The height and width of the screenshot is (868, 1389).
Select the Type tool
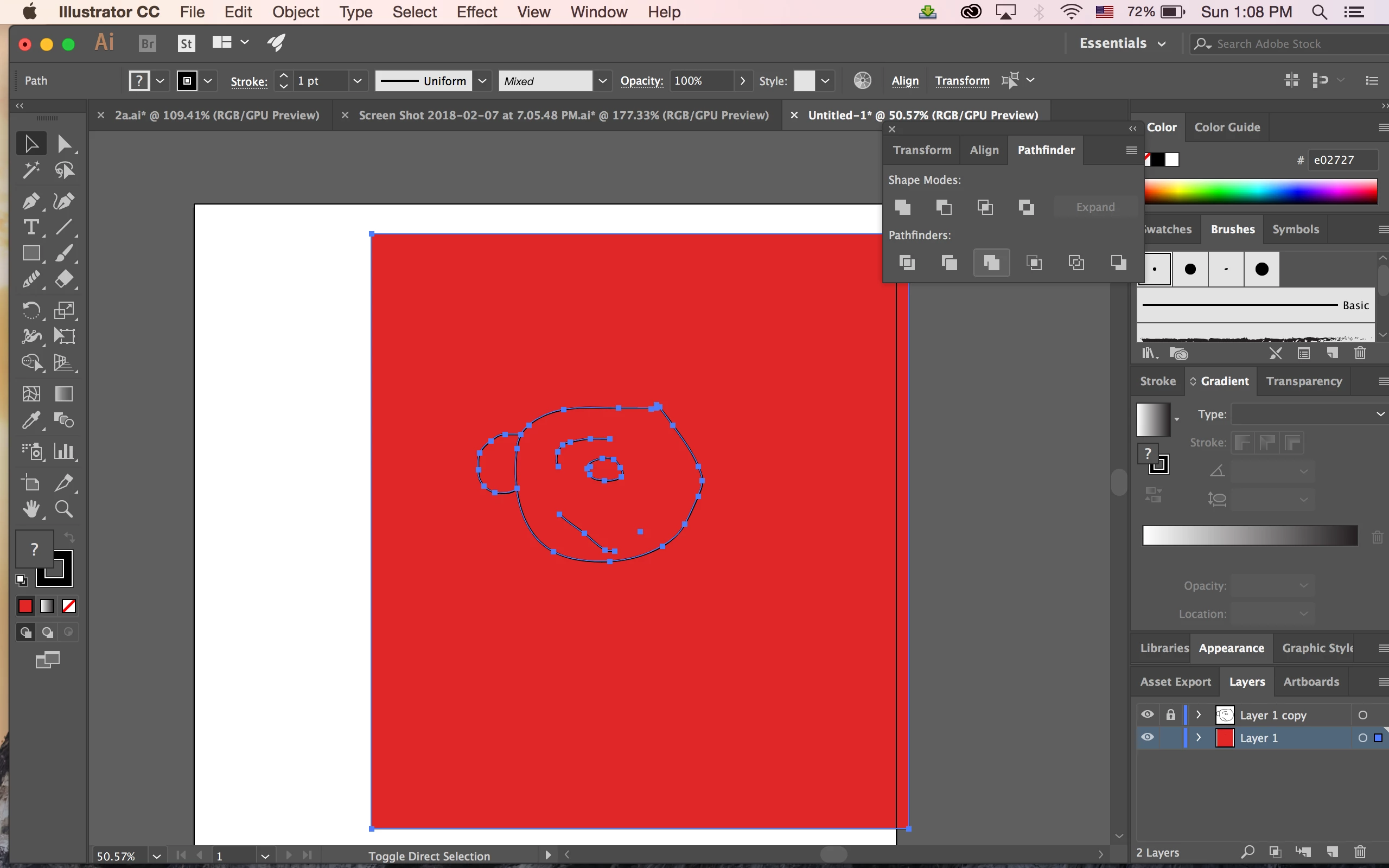pyautogui.click(x=30, y=227)
